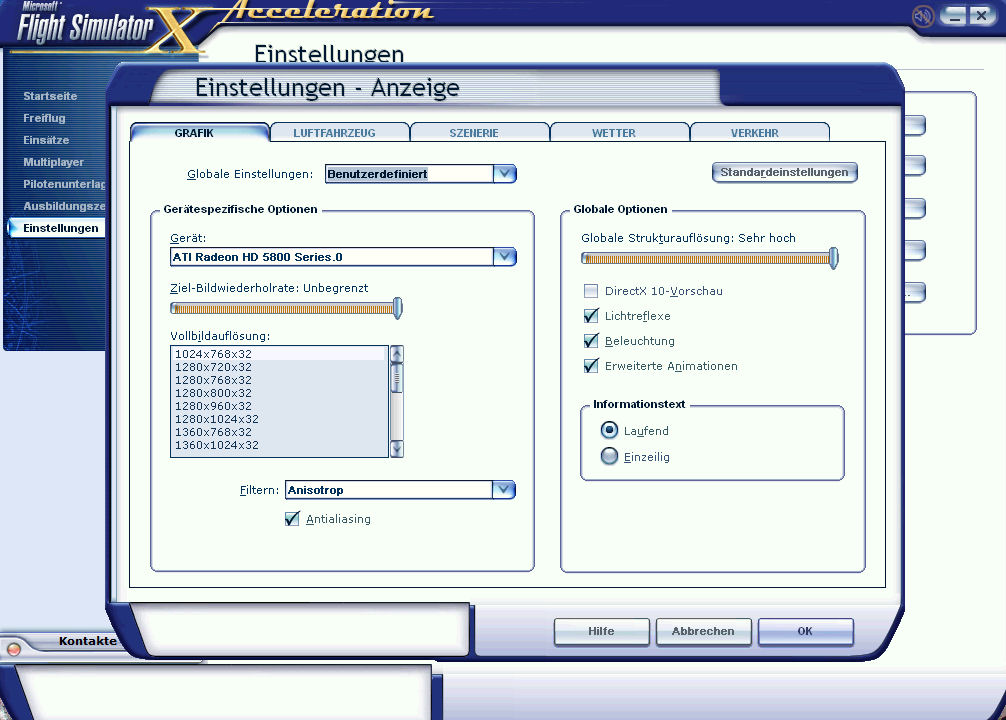This screenshot has height=720, width=1006.
Task: Switch to the GRAFIK tab
Action: tap(194, 133)
